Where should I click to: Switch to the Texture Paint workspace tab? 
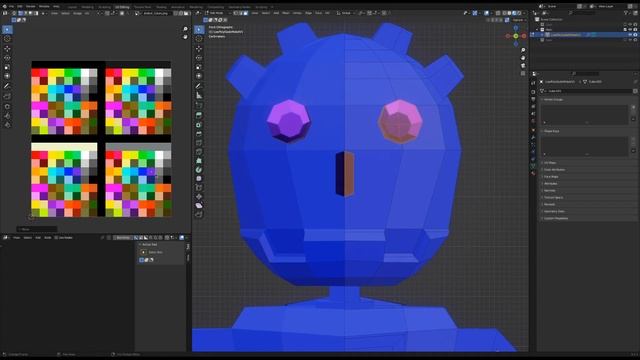click(x=142, y=7)
